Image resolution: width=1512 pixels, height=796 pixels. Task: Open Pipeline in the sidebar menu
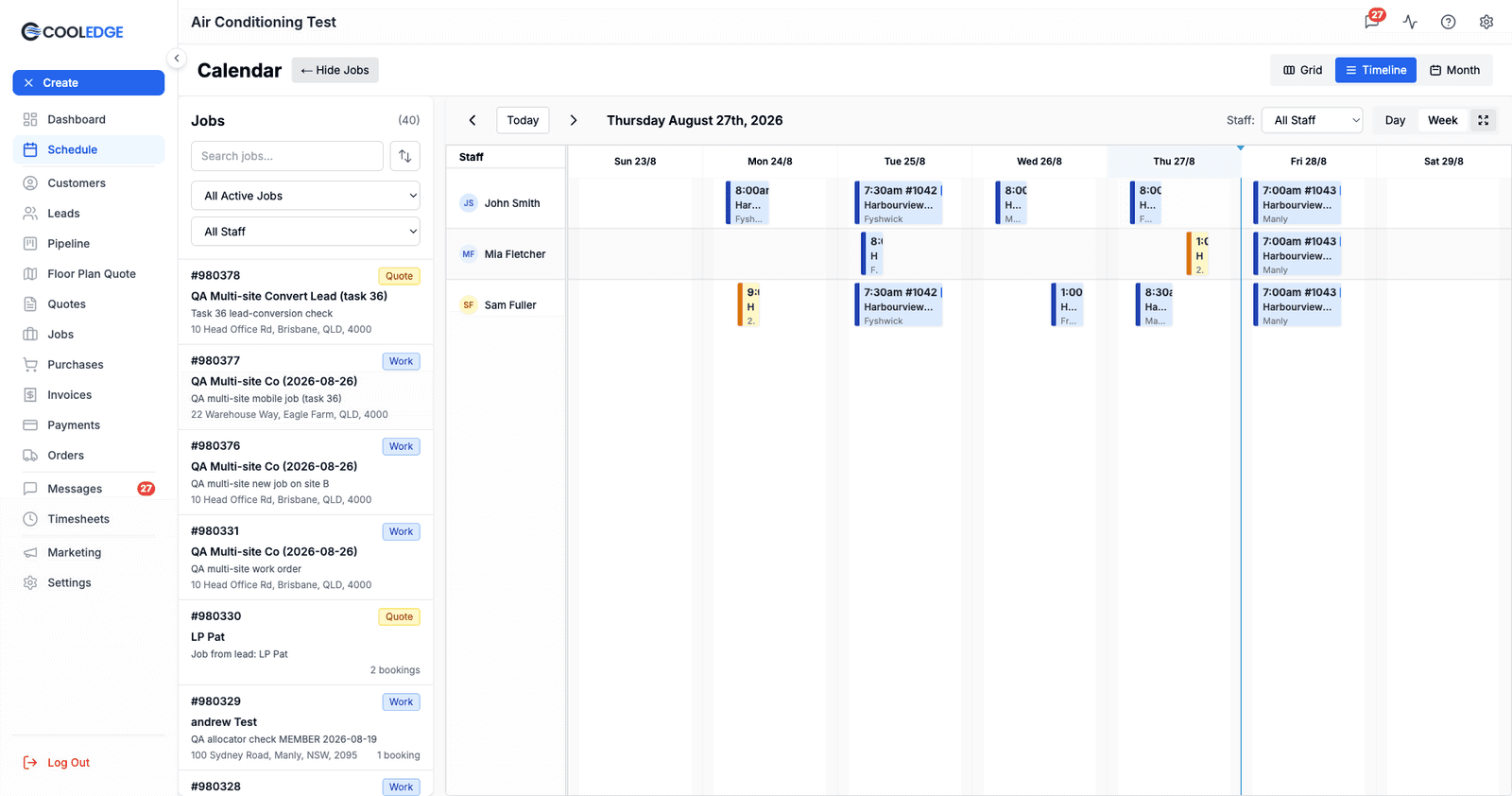(88, 244)
